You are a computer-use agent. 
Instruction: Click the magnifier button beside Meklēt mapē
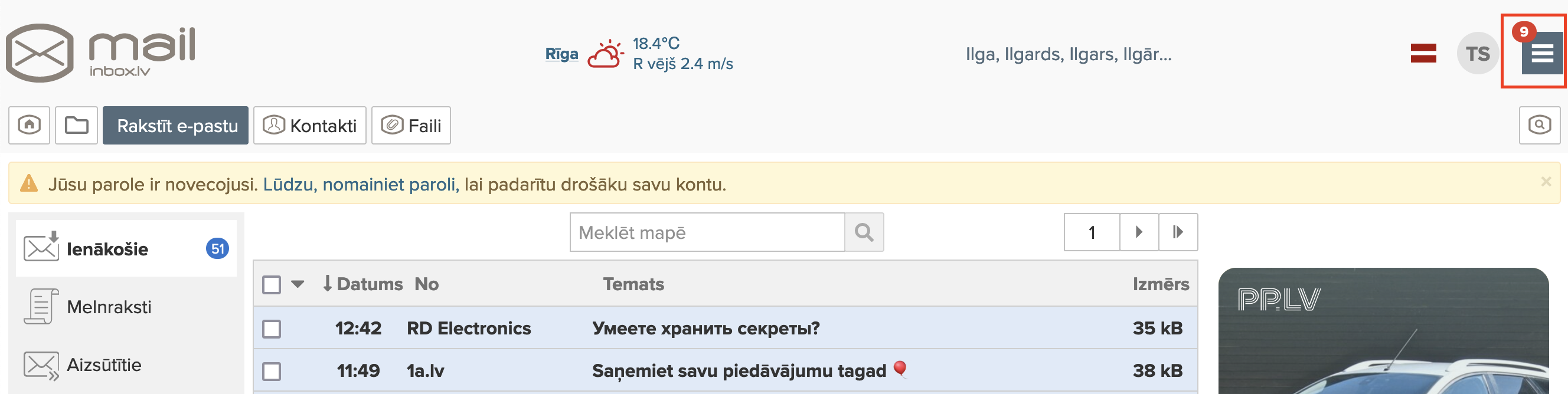point(864,232)
